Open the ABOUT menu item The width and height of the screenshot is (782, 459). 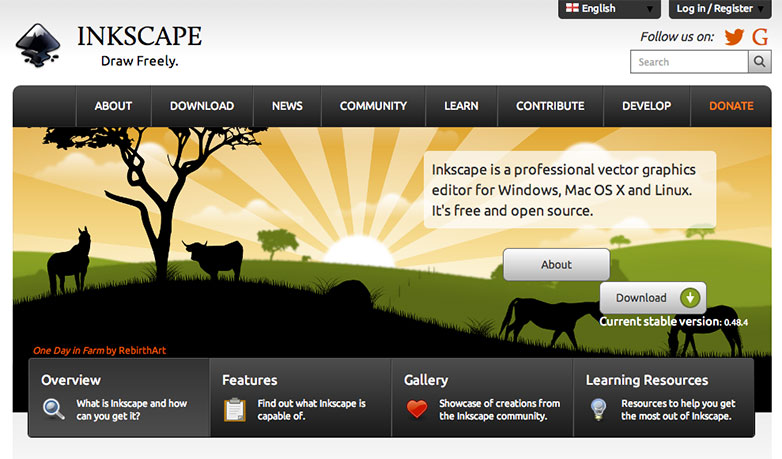(113, 106)
